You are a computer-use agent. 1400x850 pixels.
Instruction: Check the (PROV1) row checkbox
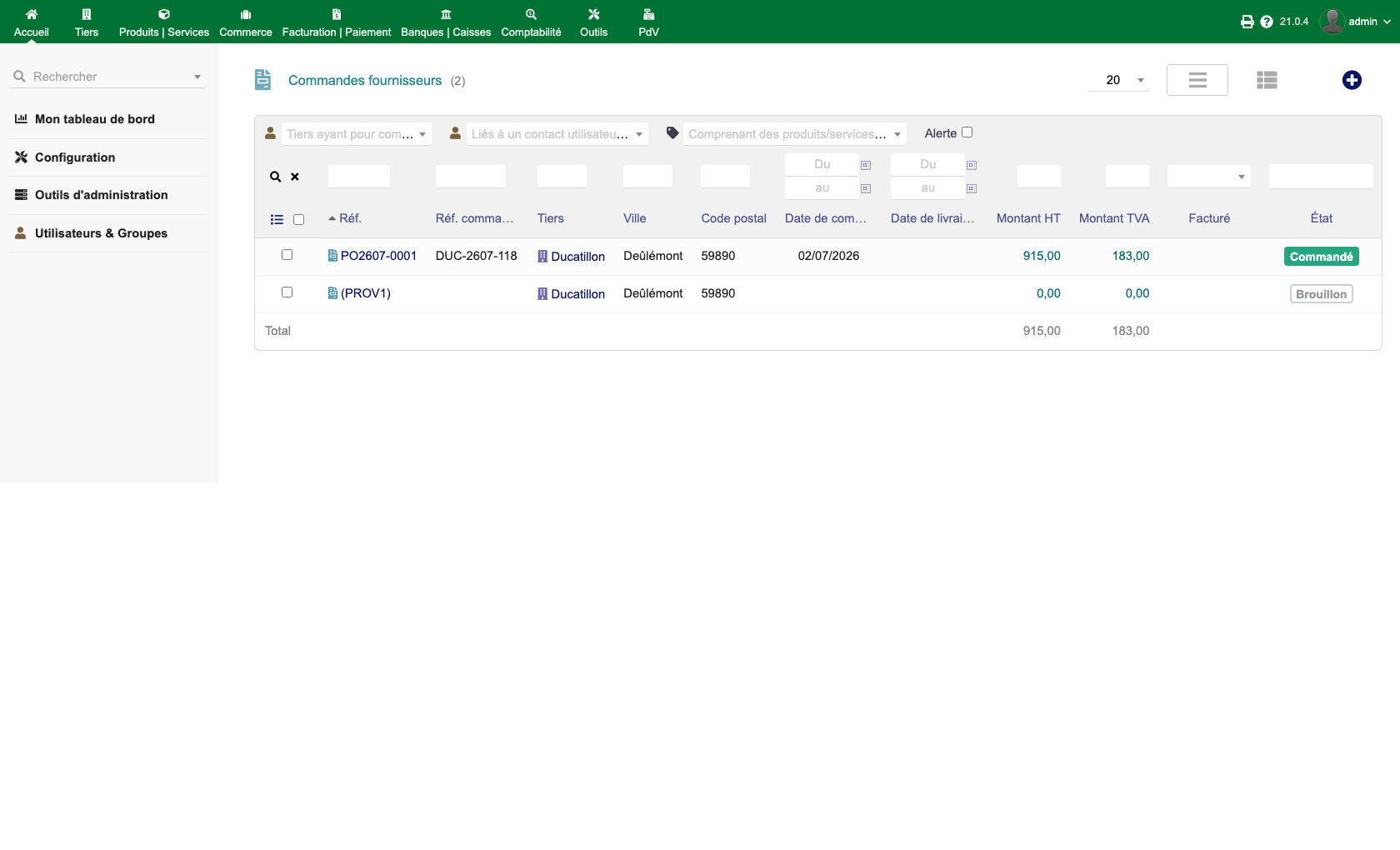[x=287, y=292]
